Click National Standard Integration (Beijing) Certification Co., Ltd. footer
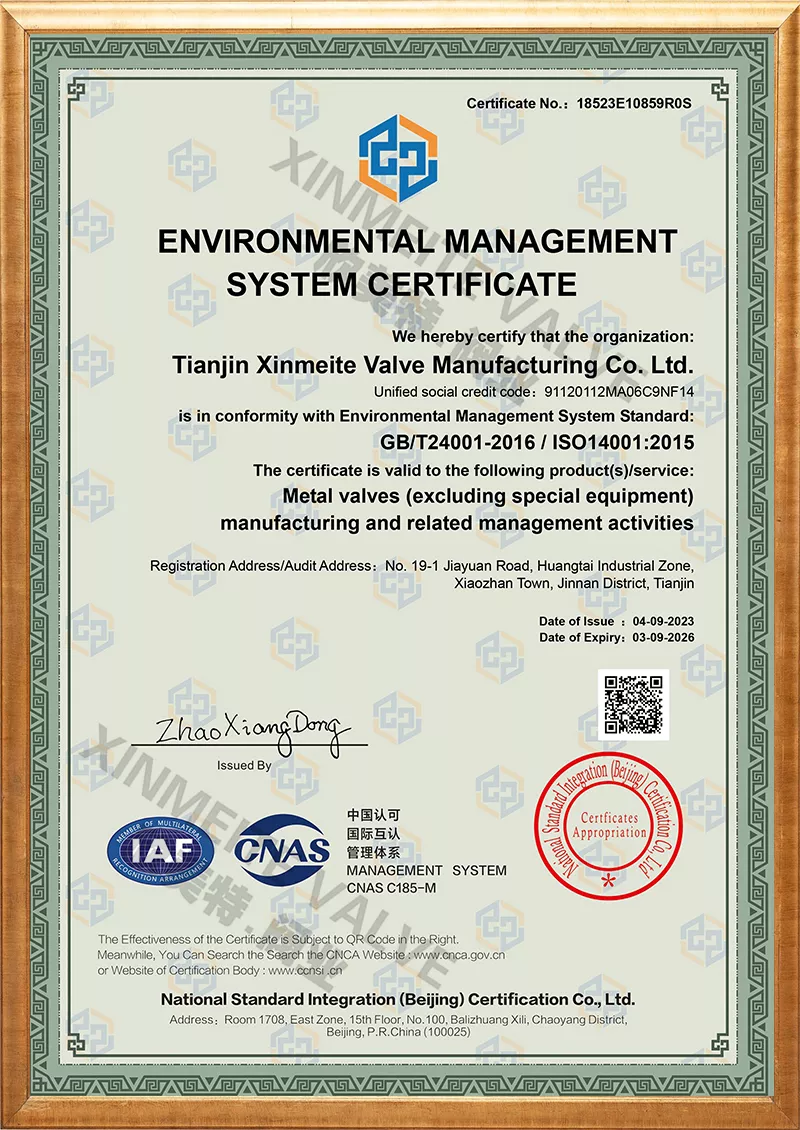Image resolution: width=800 pixels, height=1130 pixels. 398,1000
